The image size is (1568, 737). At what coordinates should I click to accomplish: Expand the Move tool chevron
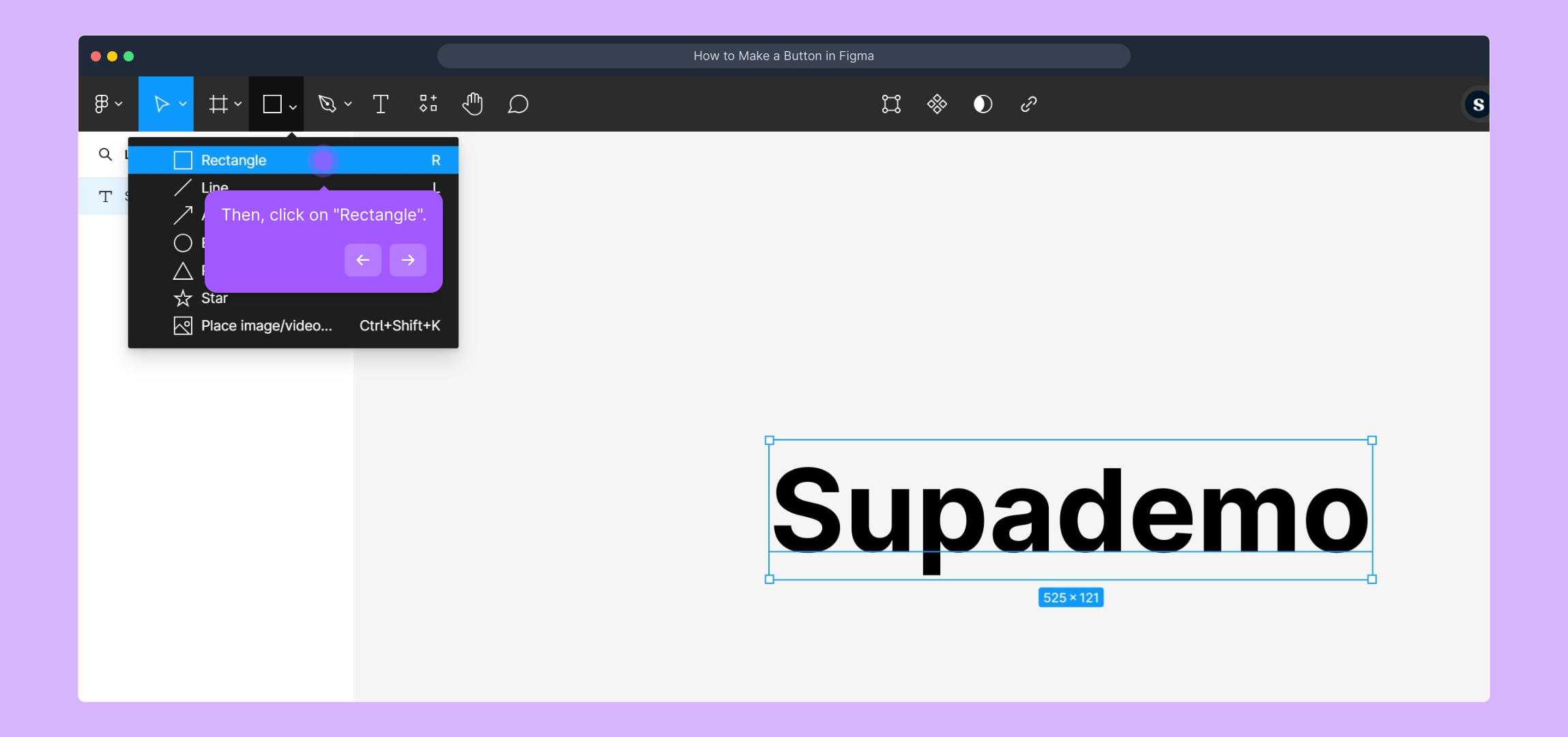tap(183, 104)
